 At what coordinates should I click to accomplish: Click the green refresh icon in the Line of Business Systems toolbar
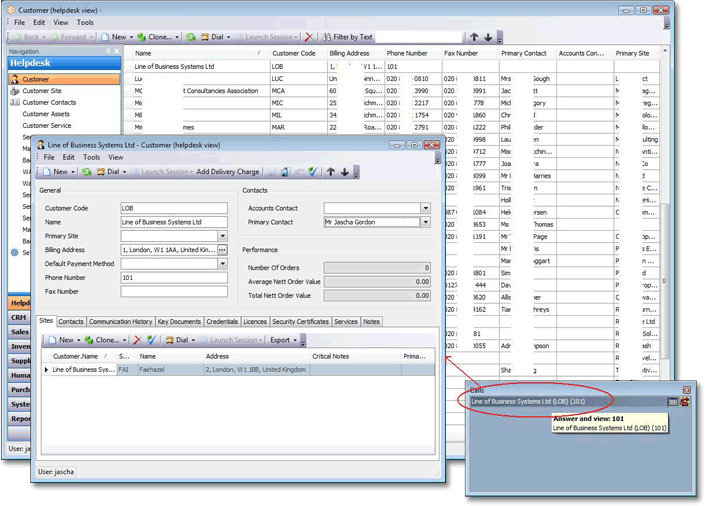tap(87, 172)
